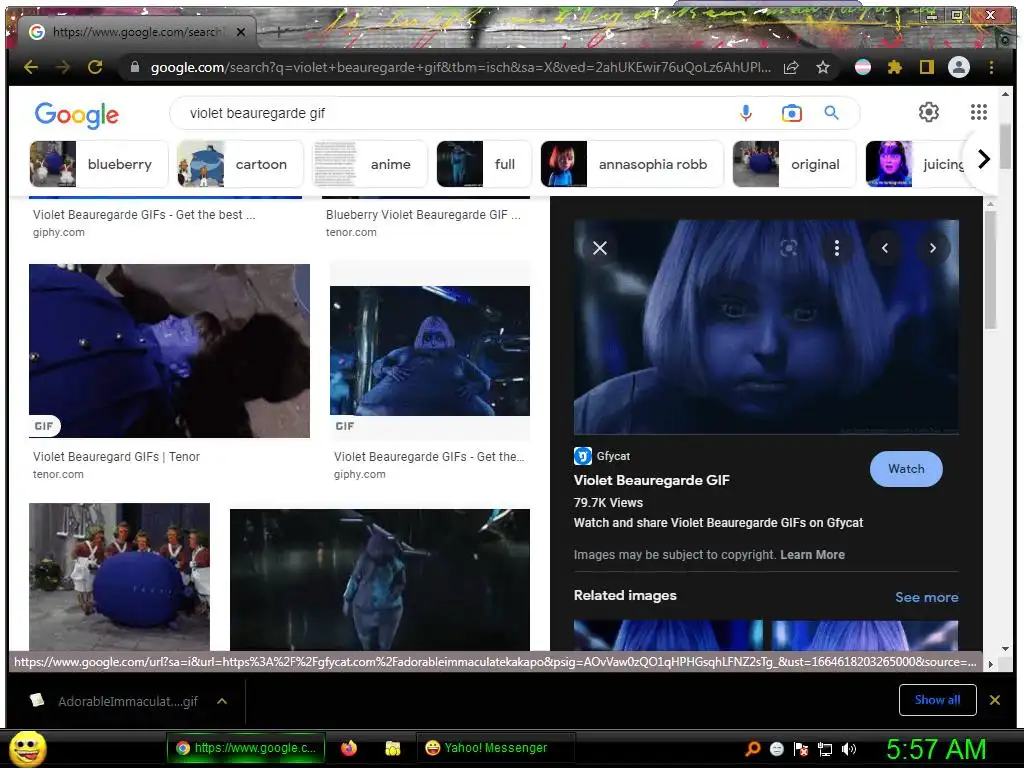Show more filter chips with right chevron

(x=984, y=159)
